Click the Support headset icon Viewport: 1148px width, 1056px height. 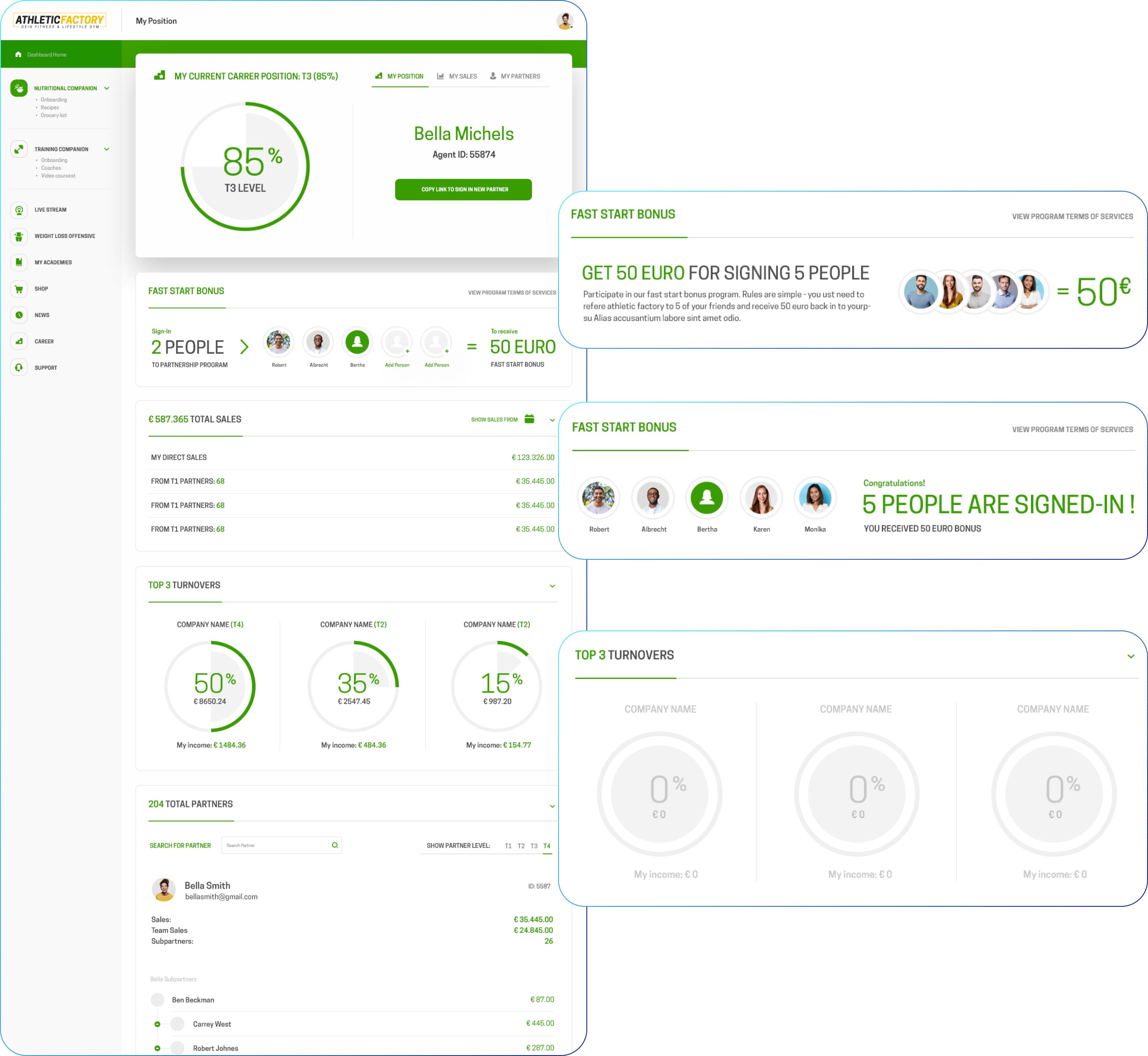19,367
